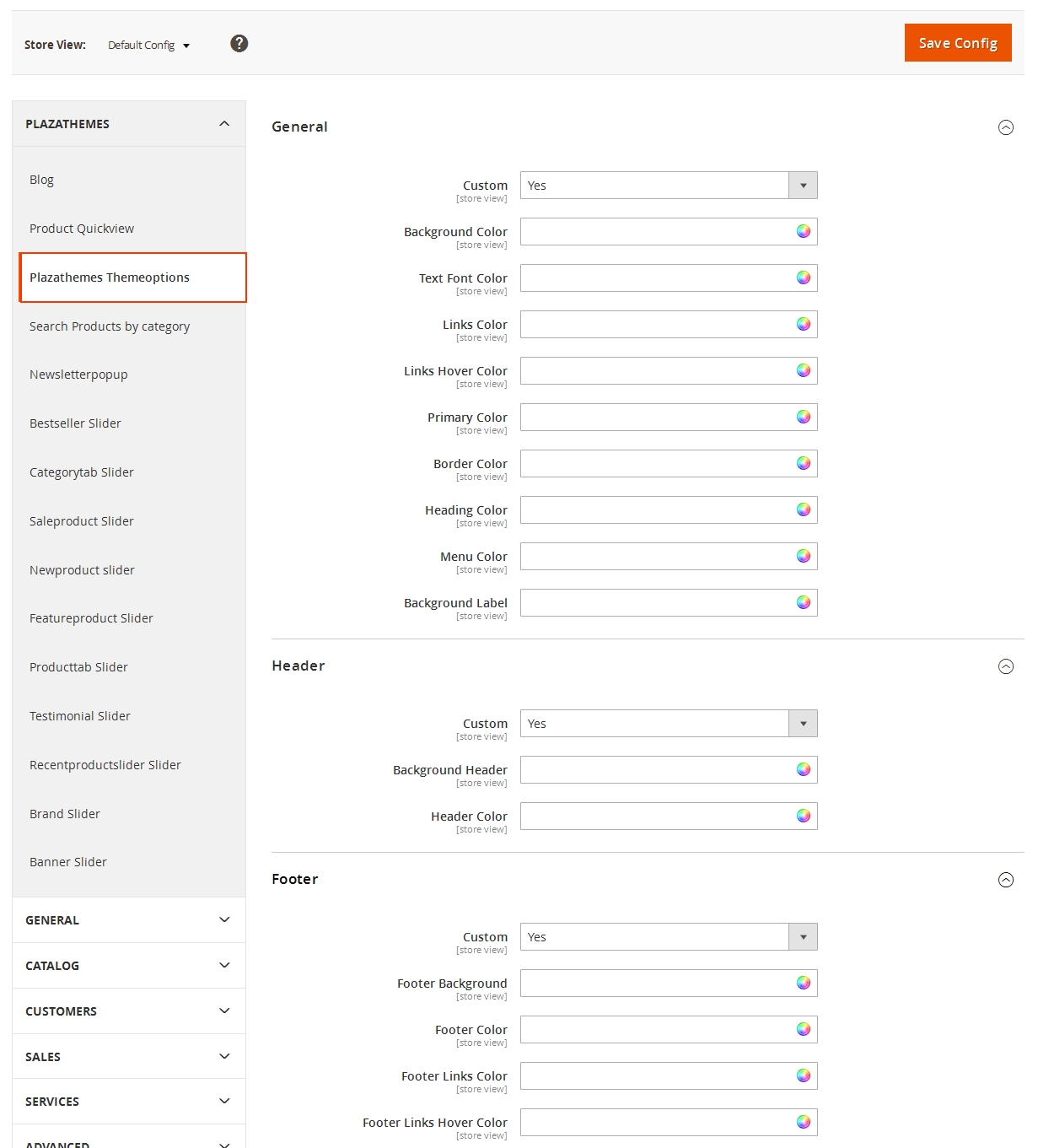Image resolution: width=1038 pixels, height=1148 pixels.
Task: Open the Links Color picker wheel
Action: (x=803, y=324)
